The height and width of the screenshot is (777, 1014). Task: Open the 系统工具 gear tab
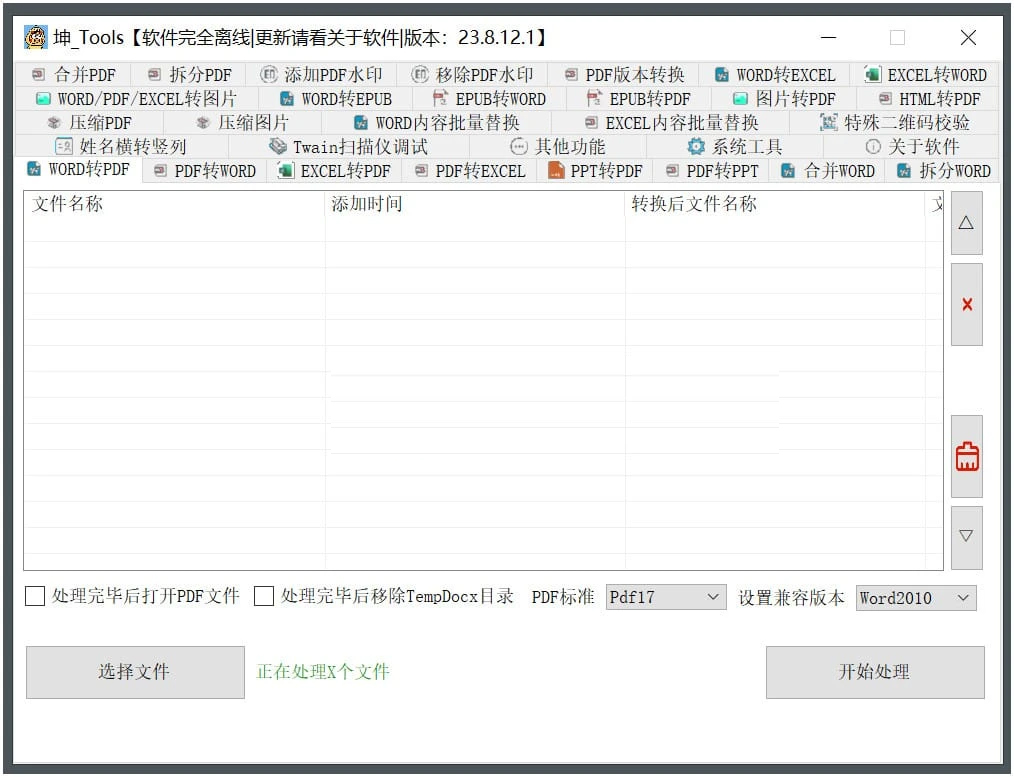735,147
